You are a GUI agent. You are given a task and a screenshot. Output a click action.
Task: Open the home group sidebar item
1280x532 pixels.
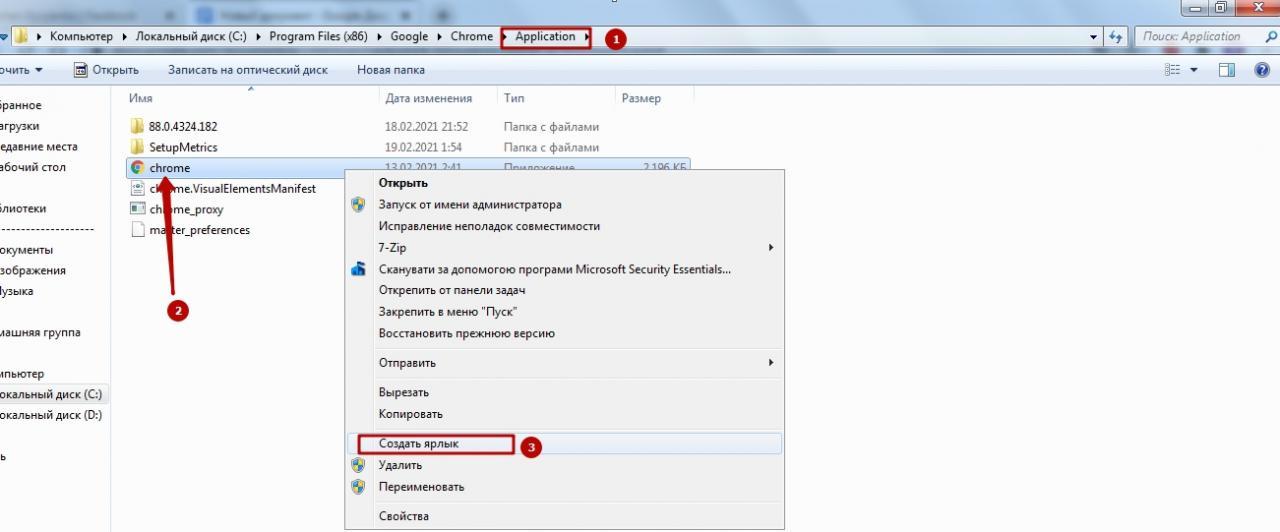(x=40, y=332)
